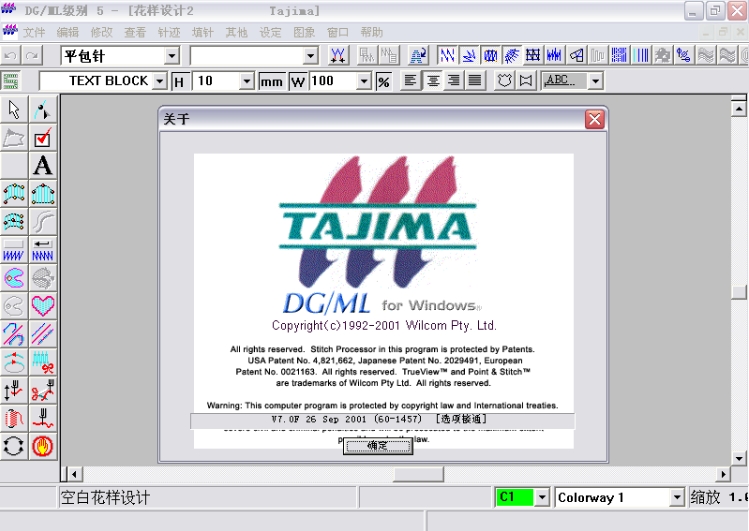The width and height of the screenshot is (749, 531).
Task: Expand the Colorway 1 dropdown
Action: [x=676, y=497]
